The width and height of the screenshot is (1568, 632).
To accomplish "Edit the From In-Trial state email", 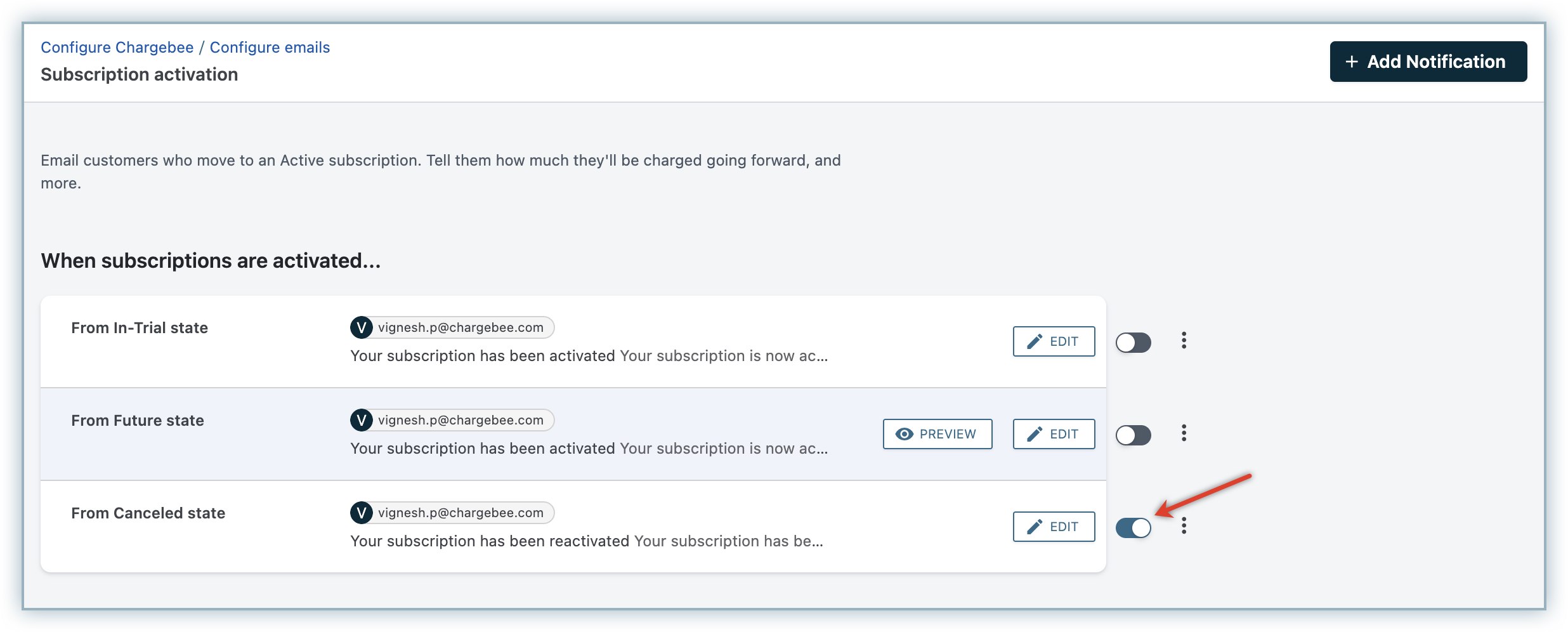I will pyautogui.click(x=1054, y=341).
